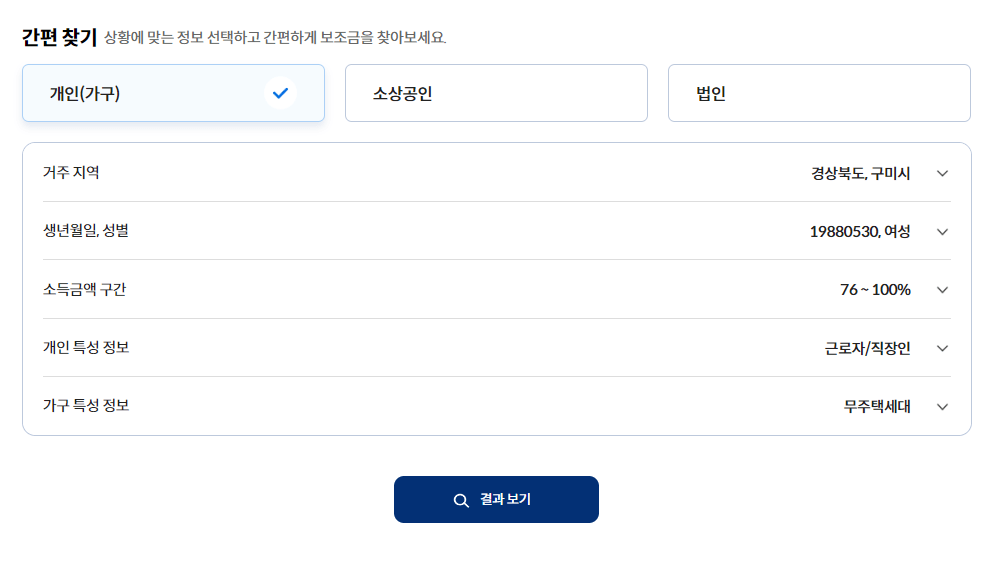Select the 개인(가구) option card
This screenshot has height=563, width=995.
[173, 93]
